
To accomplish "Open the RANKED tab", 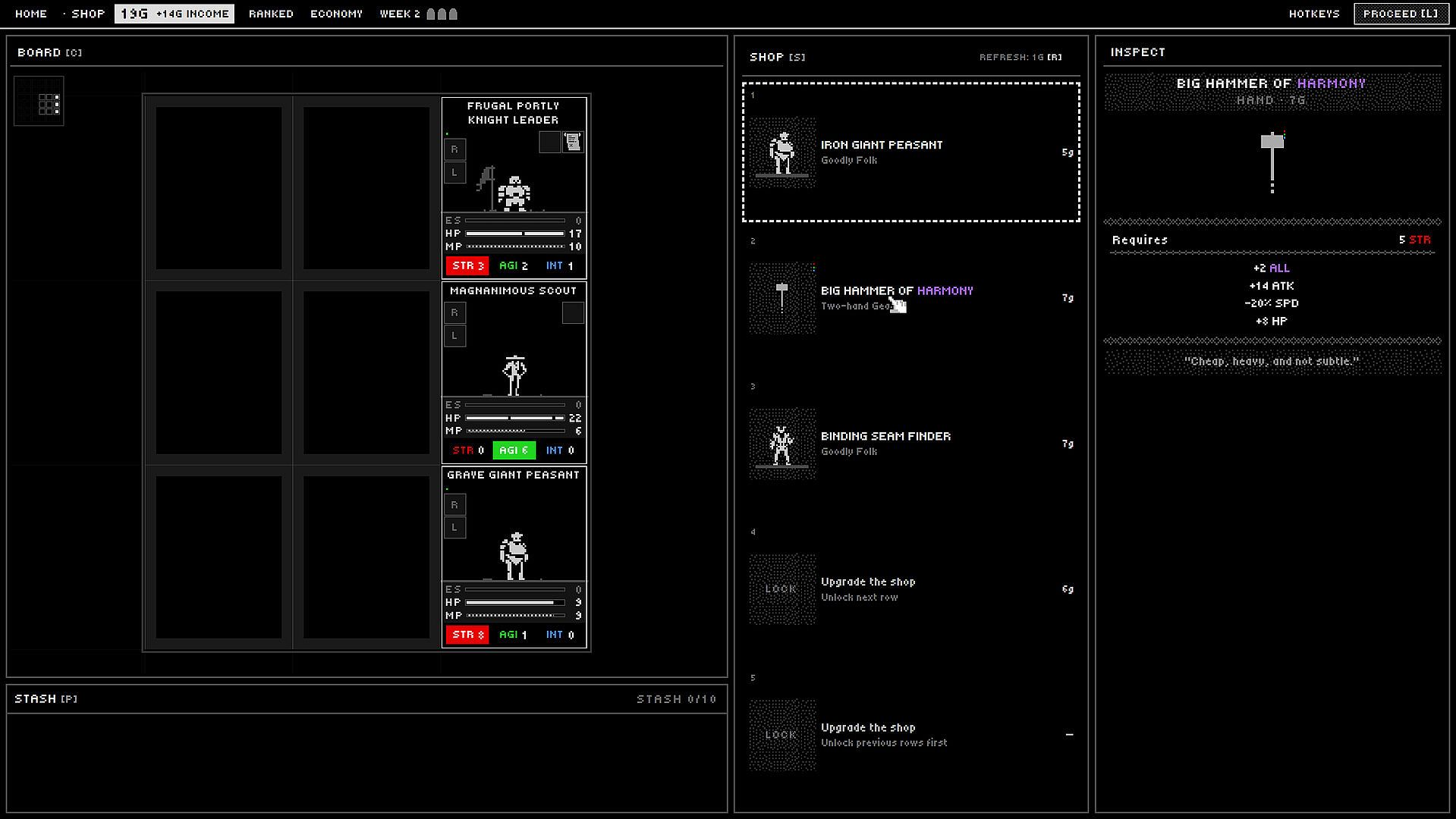I will click(271, 14).
